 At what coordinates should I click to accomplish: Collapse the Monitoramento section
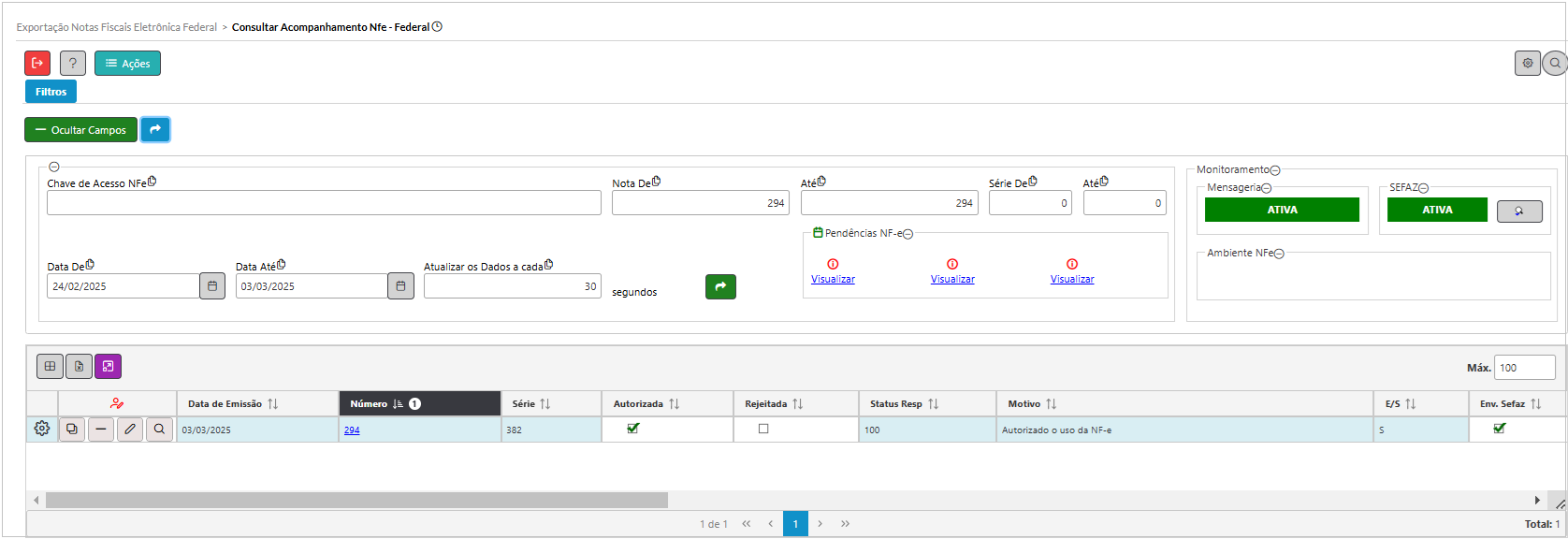pos(1275,170)
